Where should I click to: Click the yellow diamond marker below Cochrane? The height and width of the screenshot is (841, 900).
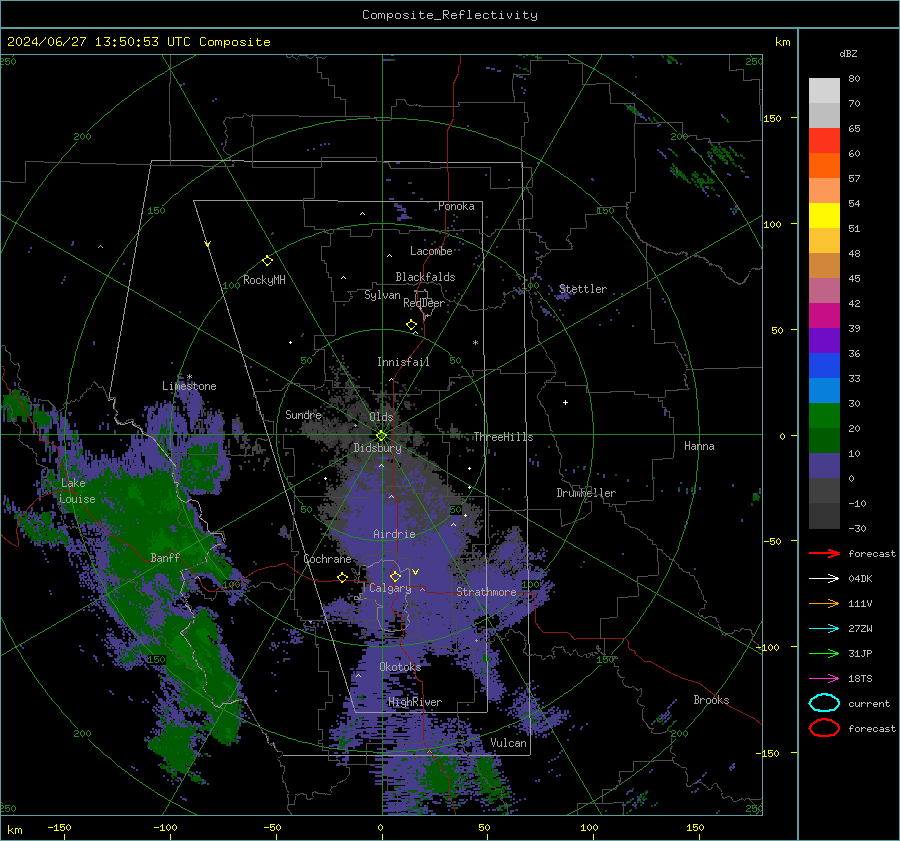click(x=343, y=578)
